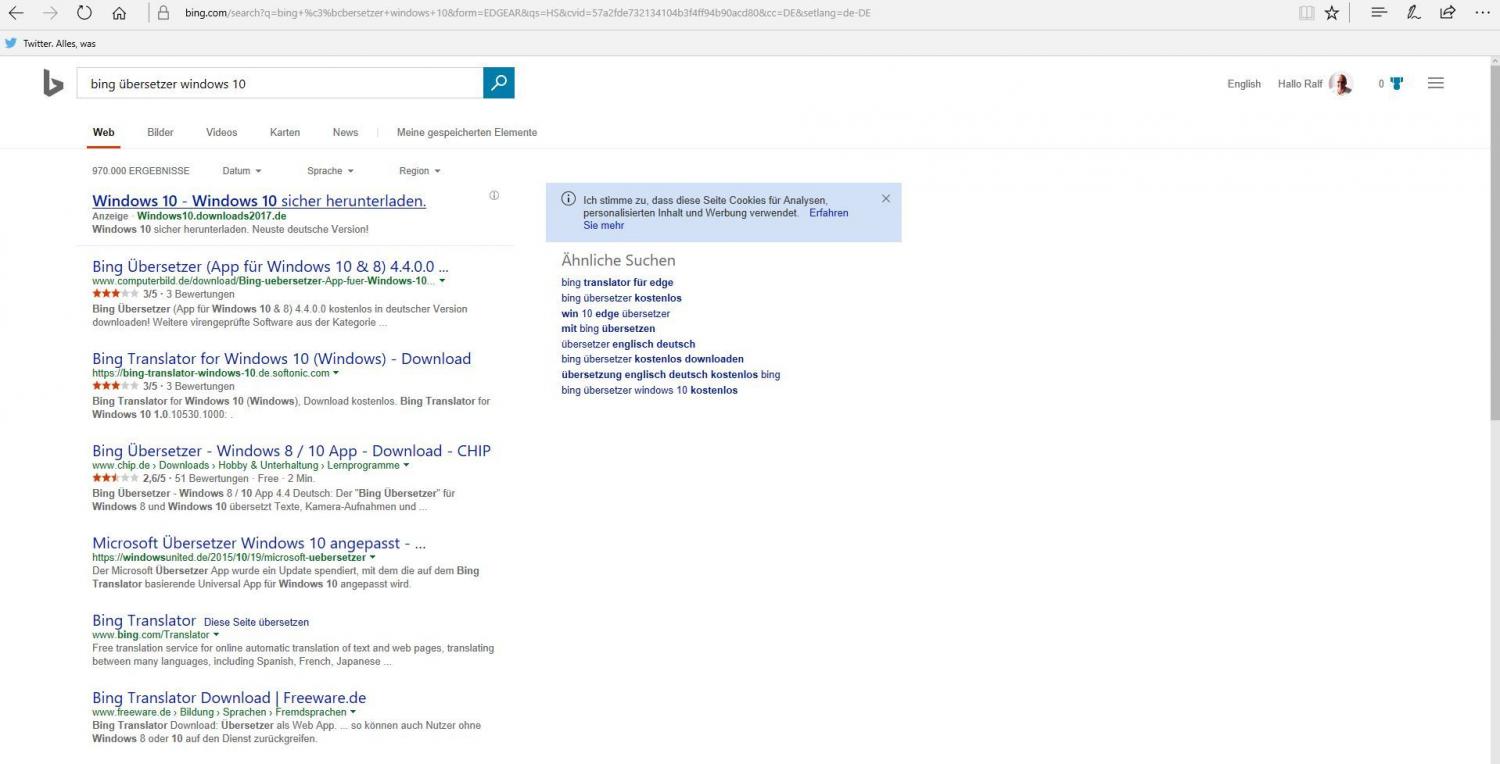The image size is (1500, 764).
Task: Click the Windows10.downloads2017.de ad URL
Action: 212,216
